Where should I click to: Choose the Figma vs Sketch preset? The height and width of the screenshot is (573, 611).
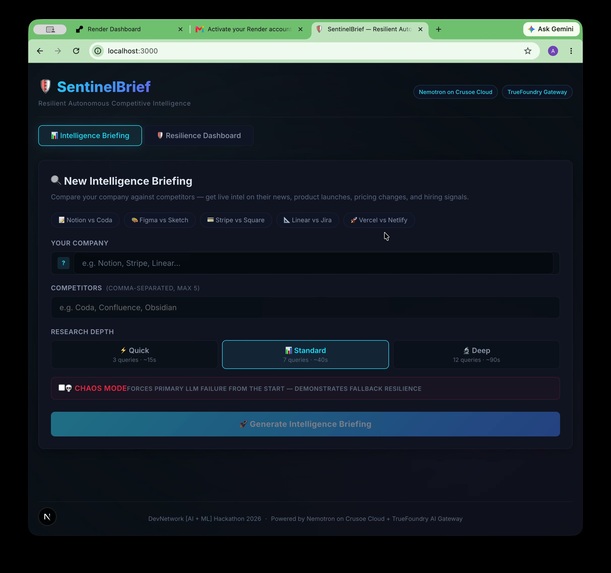[x=159, y=220]
